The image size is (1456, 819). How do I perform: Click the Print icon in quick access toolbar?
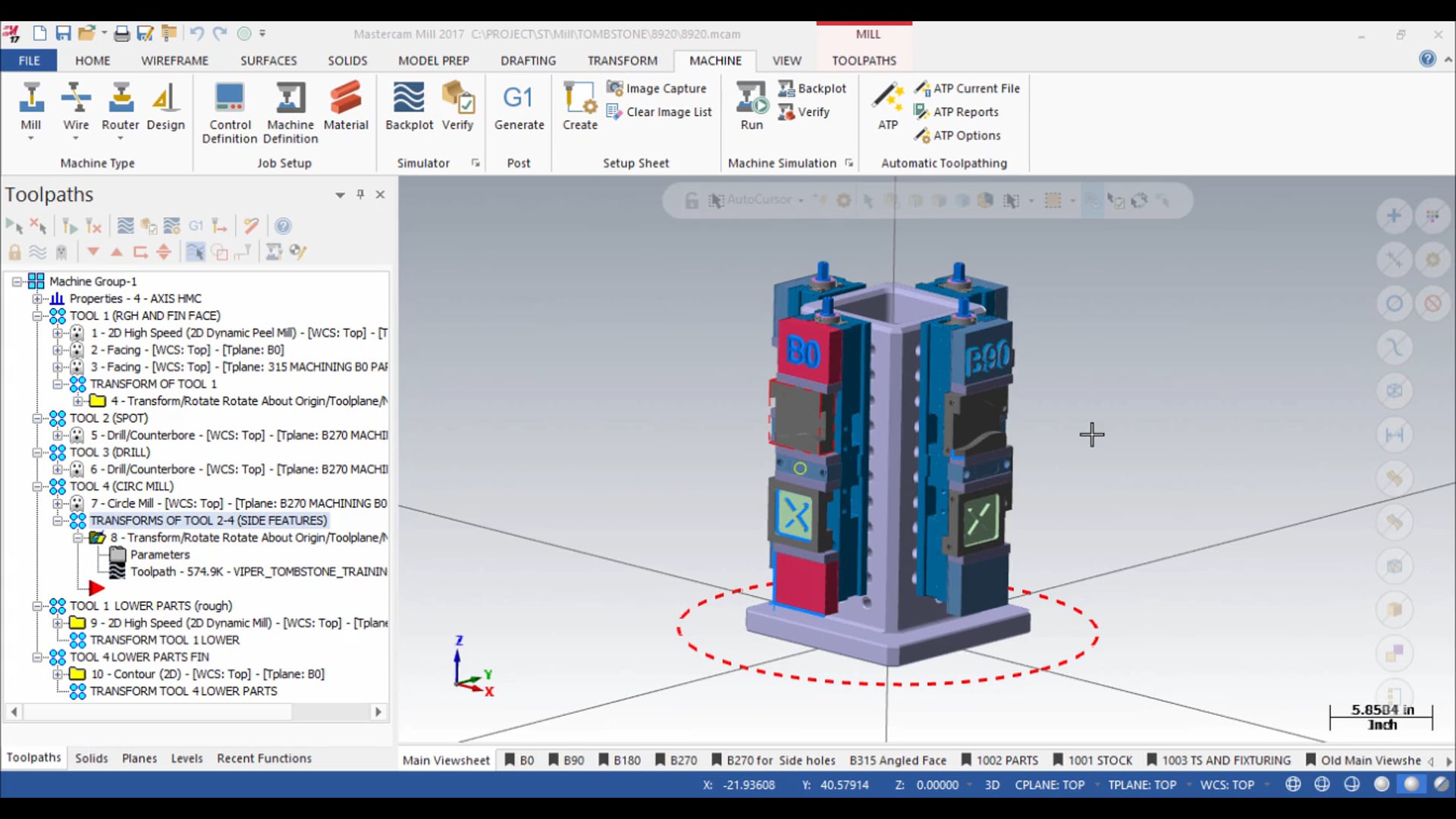coord(121,33)
